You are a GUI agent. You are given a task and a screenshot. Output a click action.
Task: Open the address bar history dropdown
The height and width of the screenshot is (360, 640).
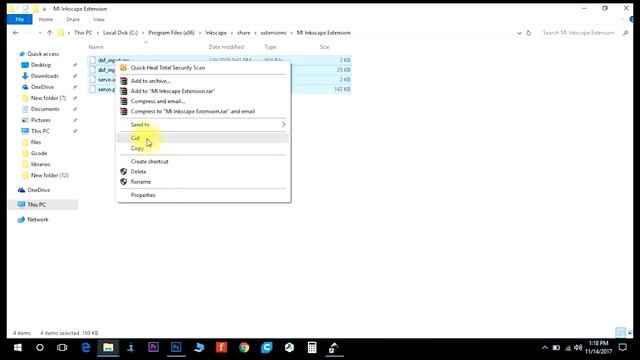click(x=519, y=33)
